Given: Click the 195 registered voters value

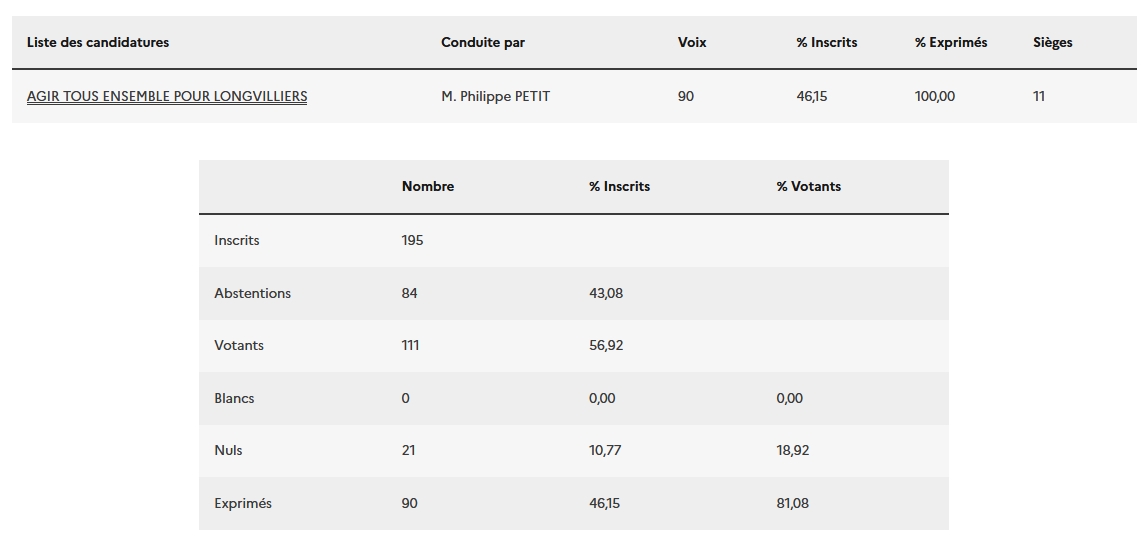Looking at the screenshot, I should (412, 241).
